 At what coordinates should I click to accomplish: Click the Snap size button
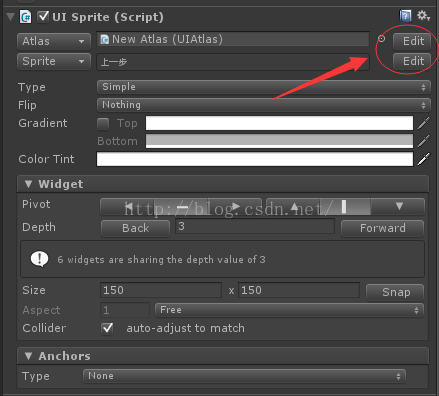coord(395,292)
